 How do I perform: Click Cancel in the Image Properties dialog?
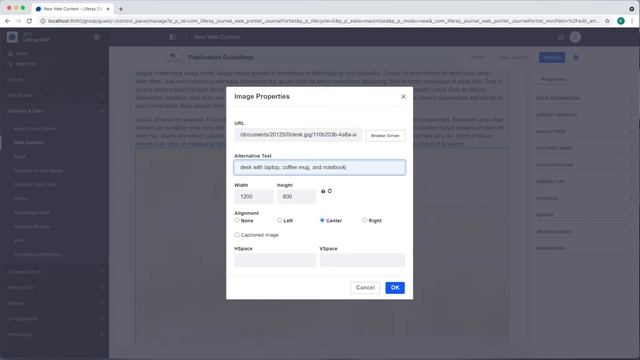(365, 288)
